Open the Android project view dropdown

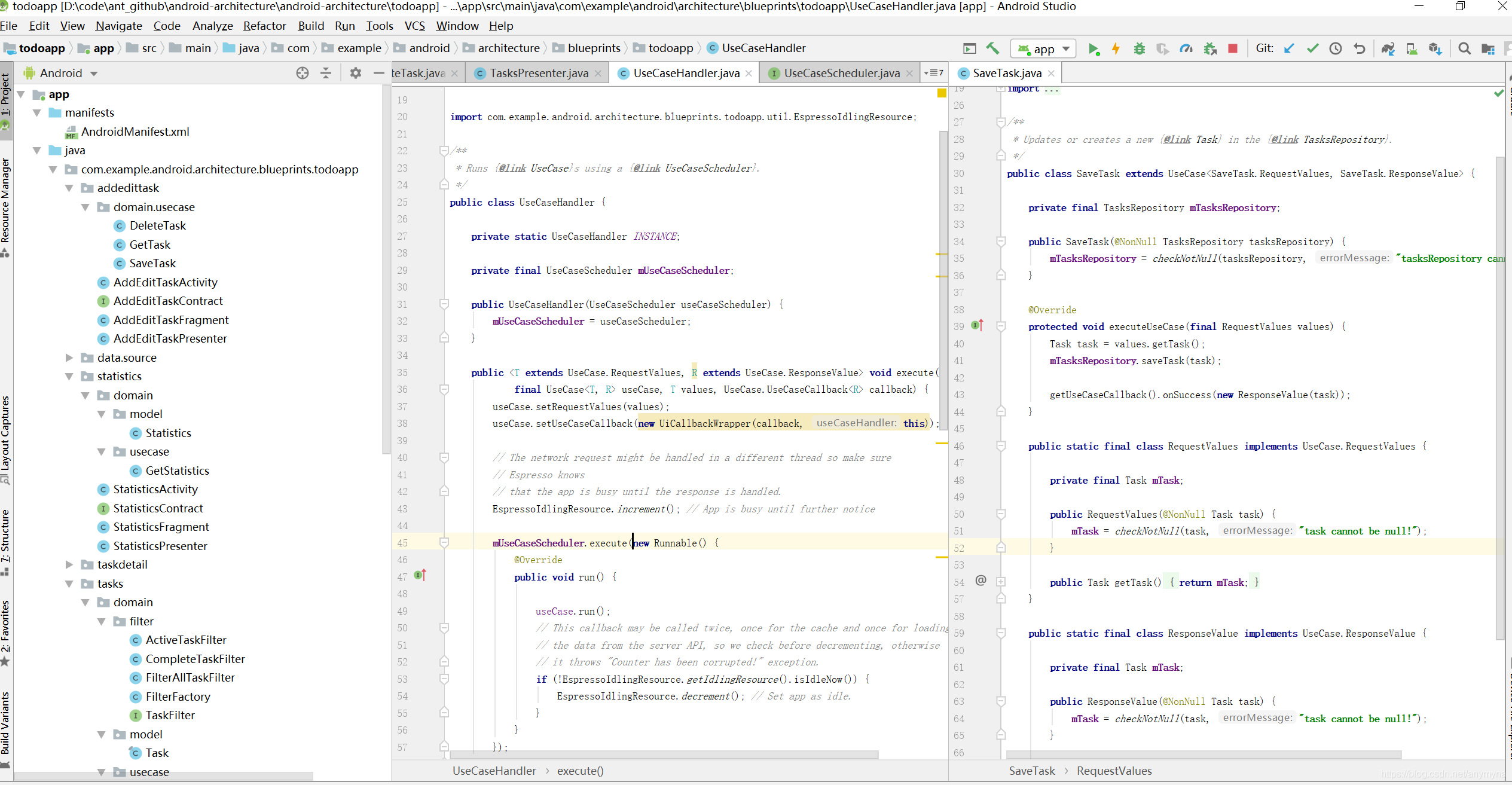94,74
